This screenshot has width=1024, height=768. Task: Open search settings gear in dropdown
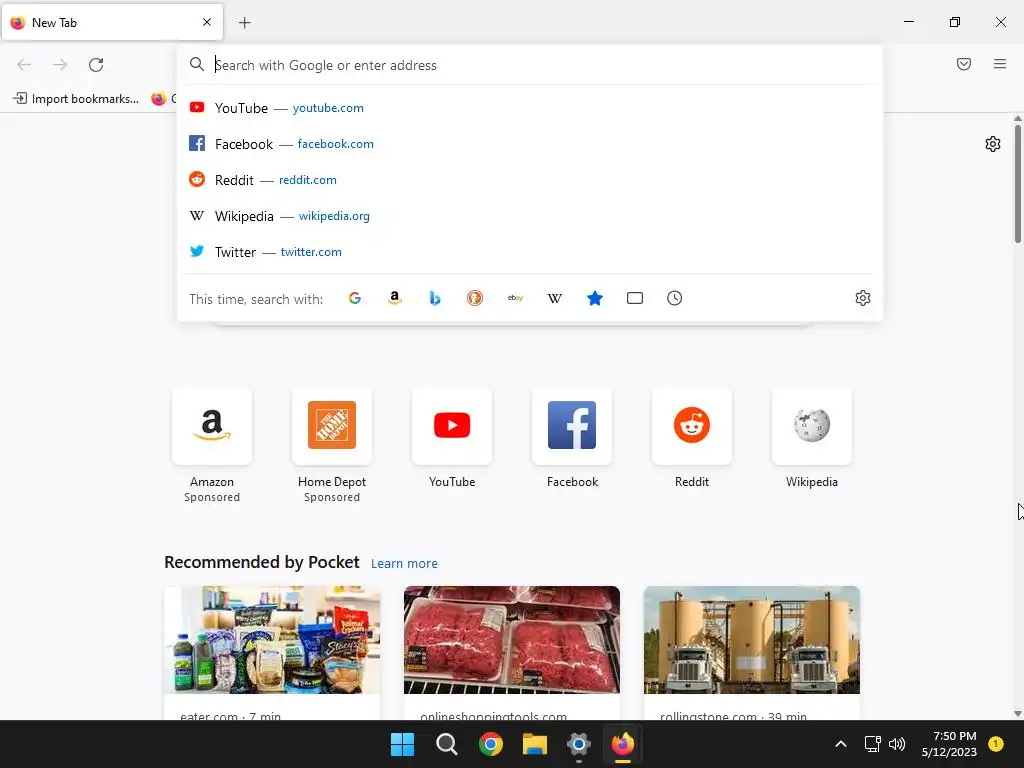[863, 298]
